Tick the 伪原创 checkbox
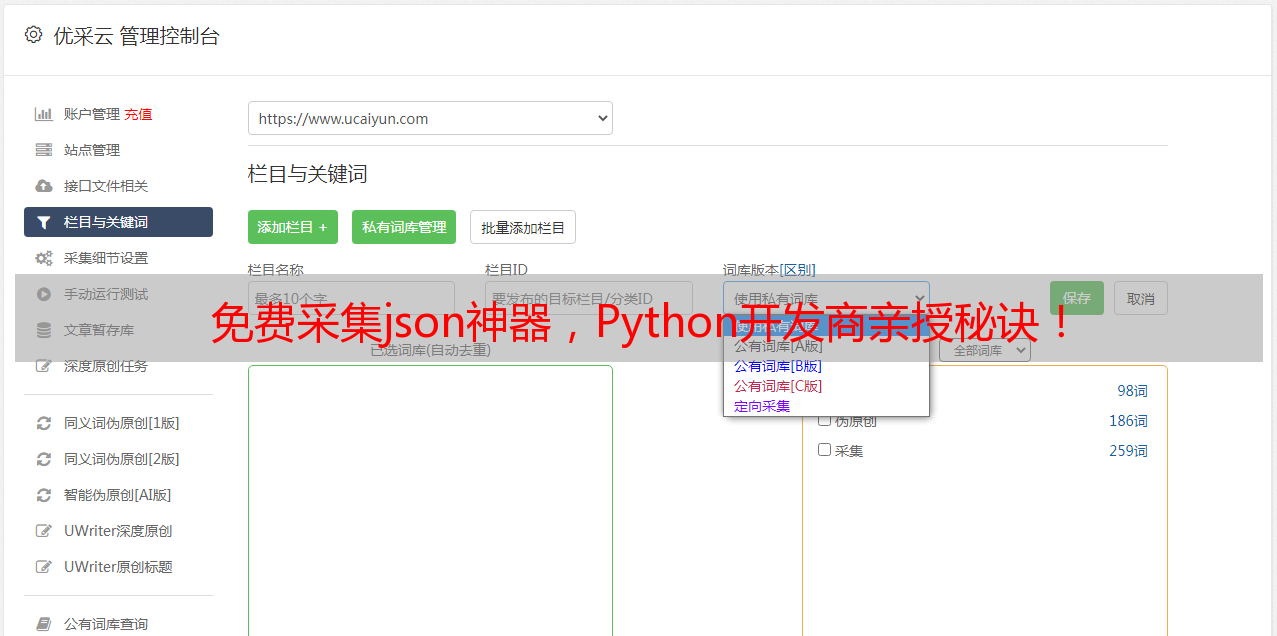The height and width of the screenshot is (636, 1277). point(825,420)
